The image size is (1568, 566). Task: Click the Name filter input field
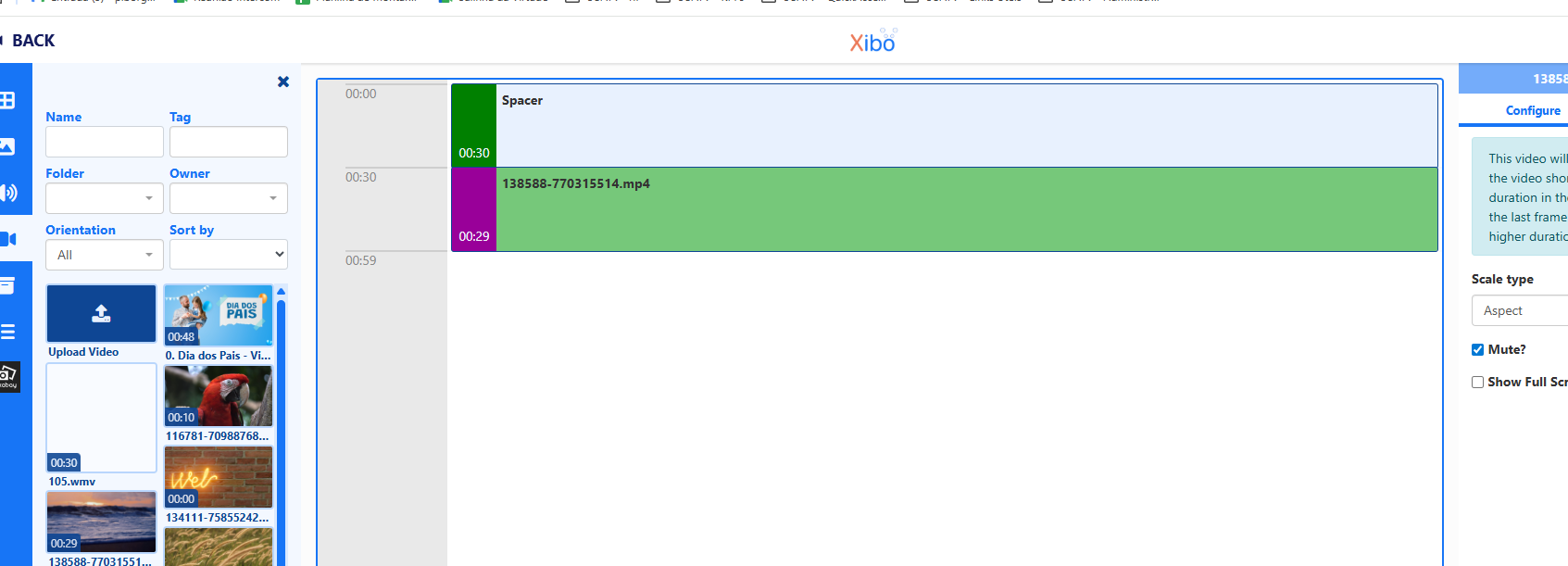[x=104, y=142]
